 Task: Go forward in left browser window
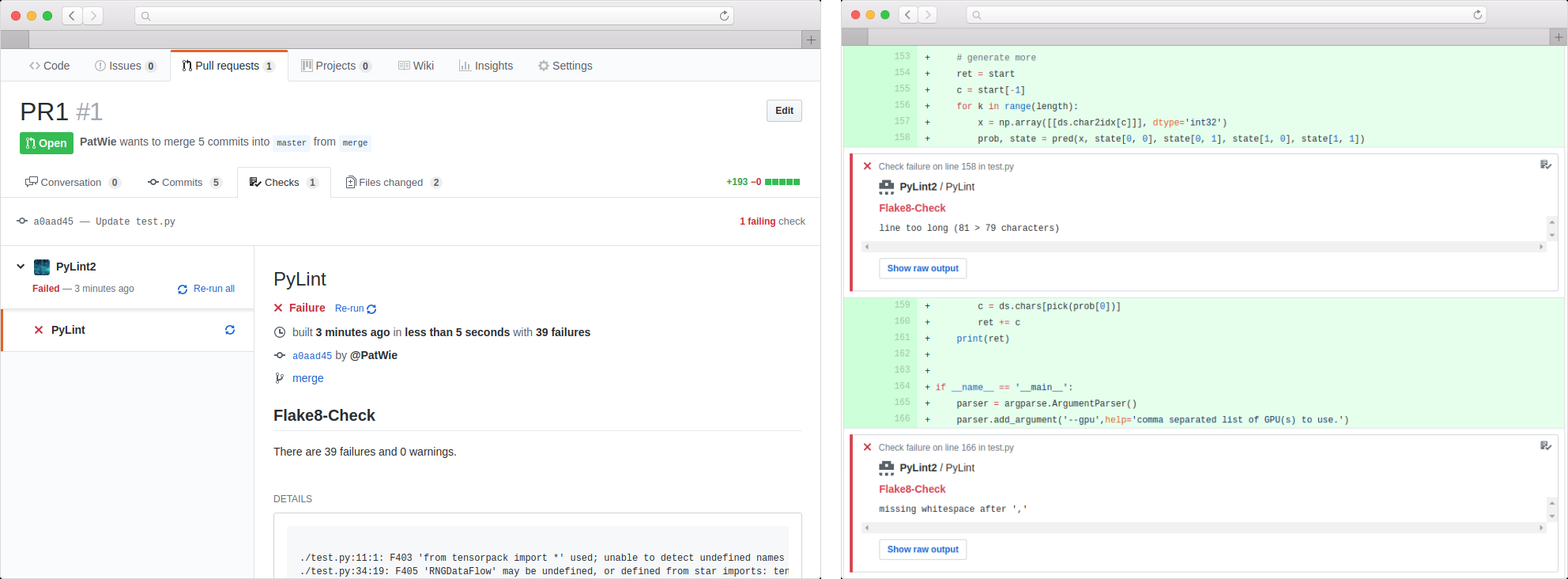point(93,15)
